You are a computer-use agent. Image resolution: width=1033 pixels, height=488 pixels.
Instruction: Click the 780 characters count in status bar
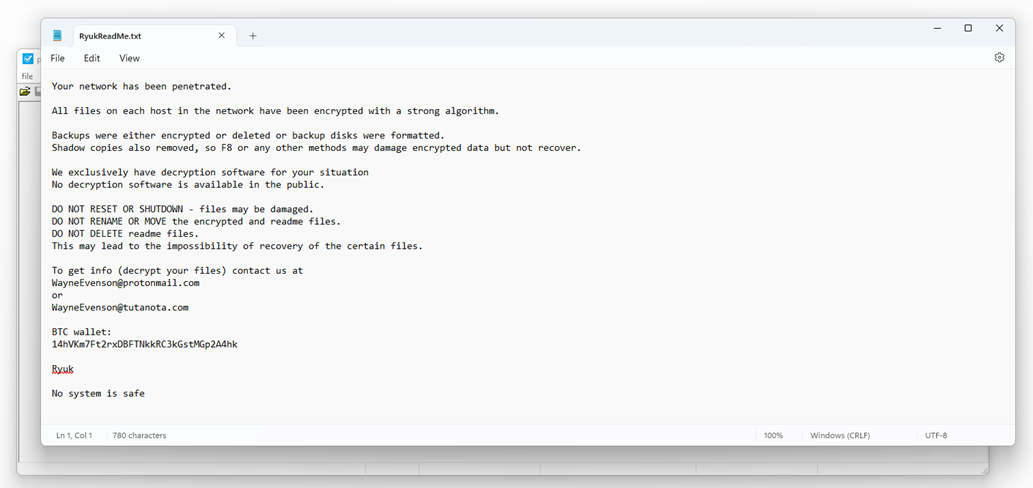[x=140, y=436]
